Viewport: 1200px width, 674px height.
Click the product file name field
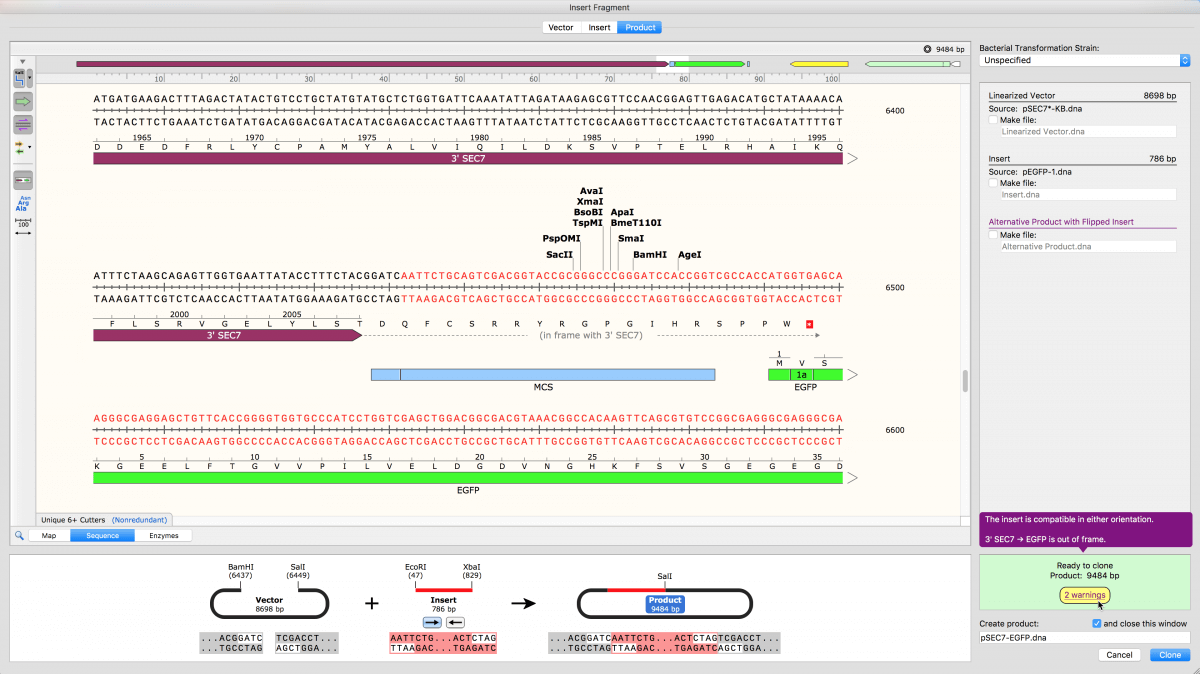(1084, 637)
